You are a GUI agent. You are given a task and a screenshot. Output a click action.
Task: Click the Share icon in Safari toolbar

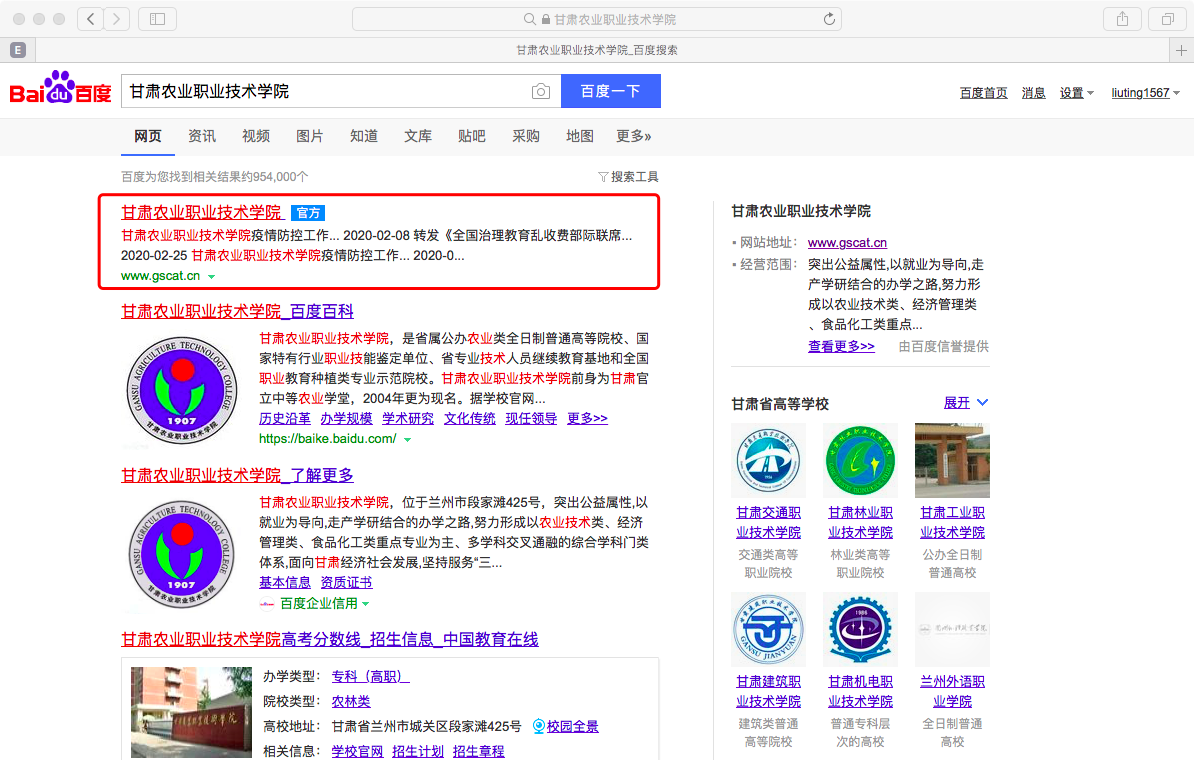point(1122,19)
